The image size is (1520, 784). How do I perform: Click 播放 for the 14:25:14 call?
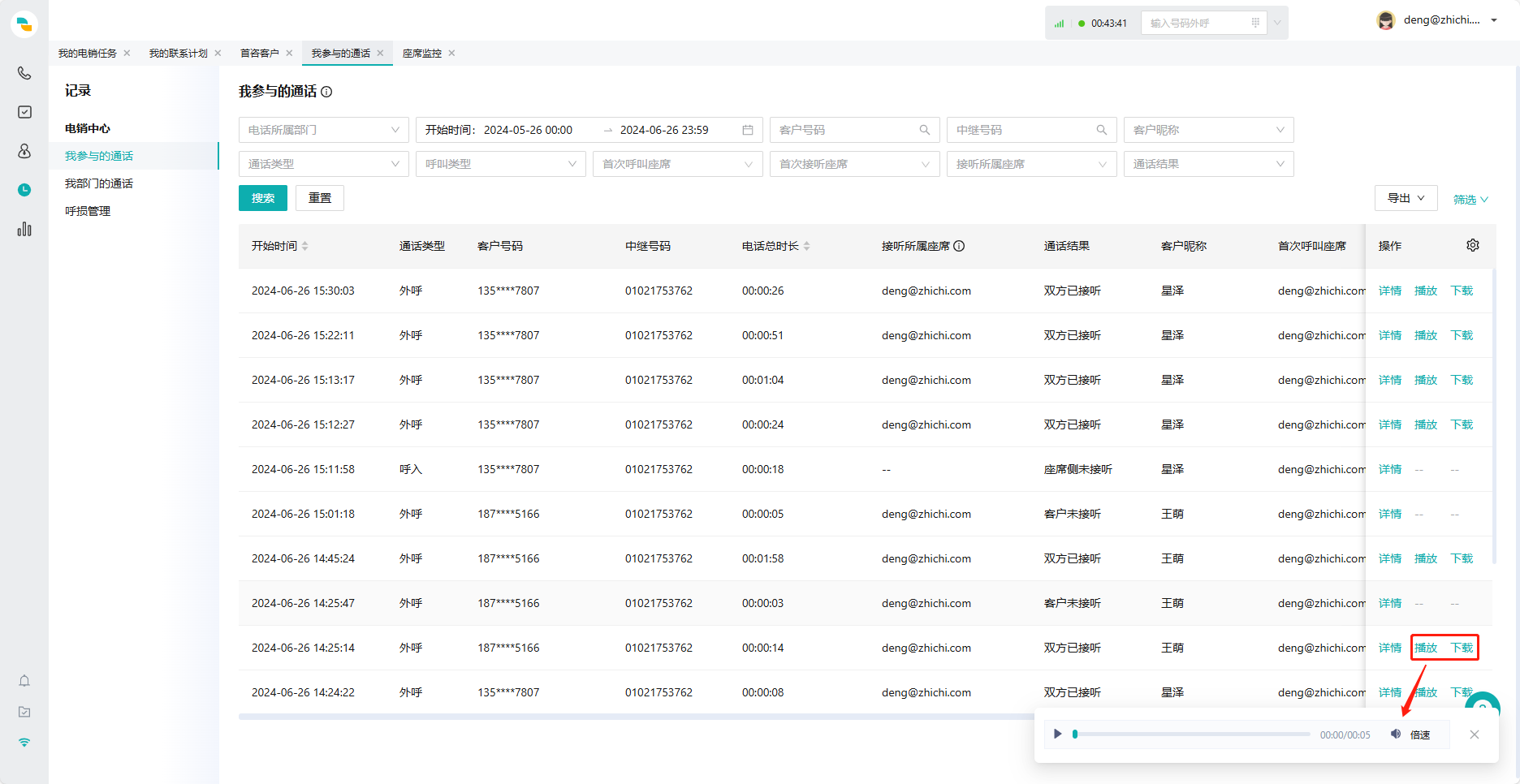(x=1426, y=648)
